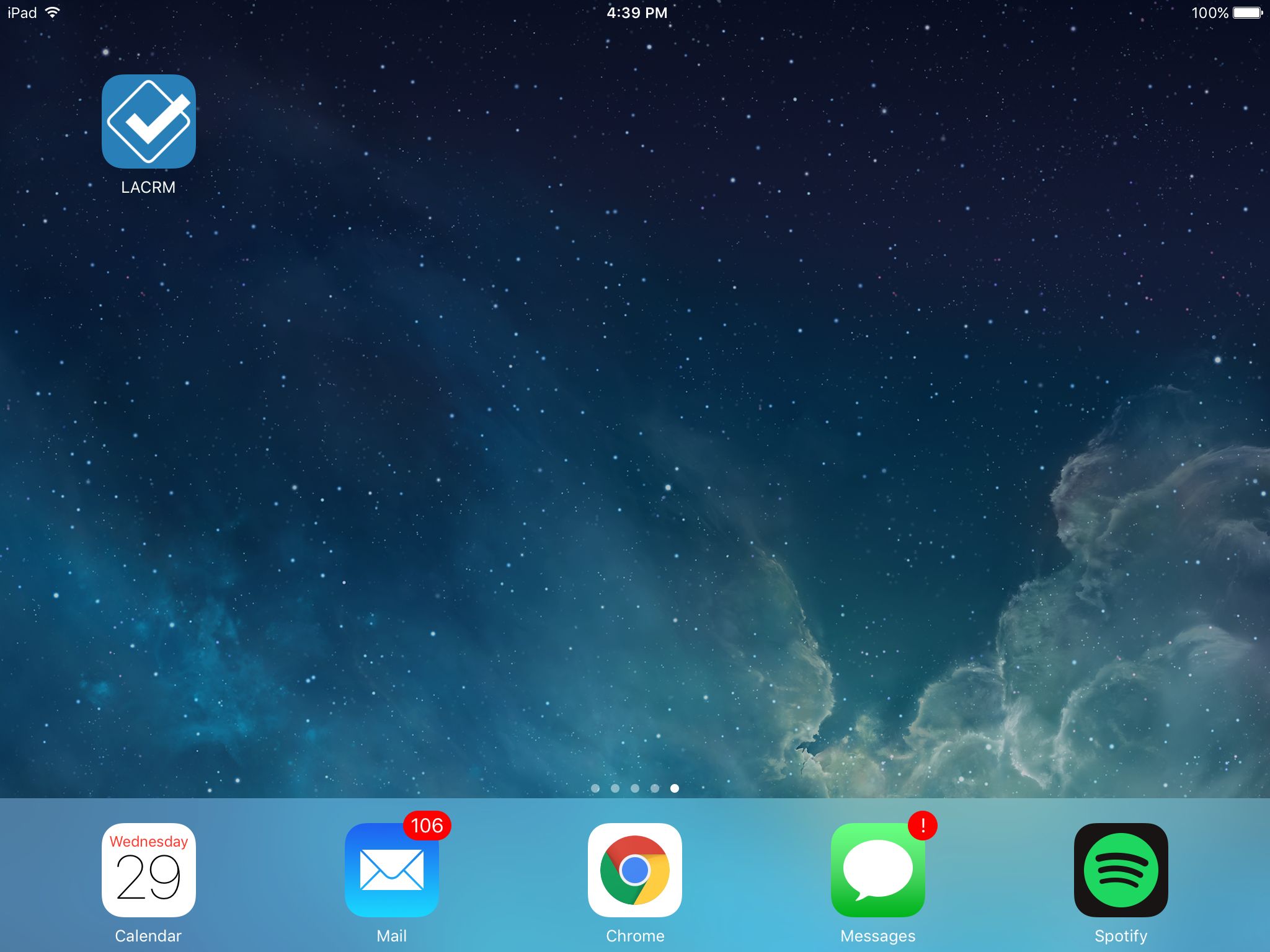Tap the active fifth page dot
The height and width of the screenshot is (952, 1270).
675,788
